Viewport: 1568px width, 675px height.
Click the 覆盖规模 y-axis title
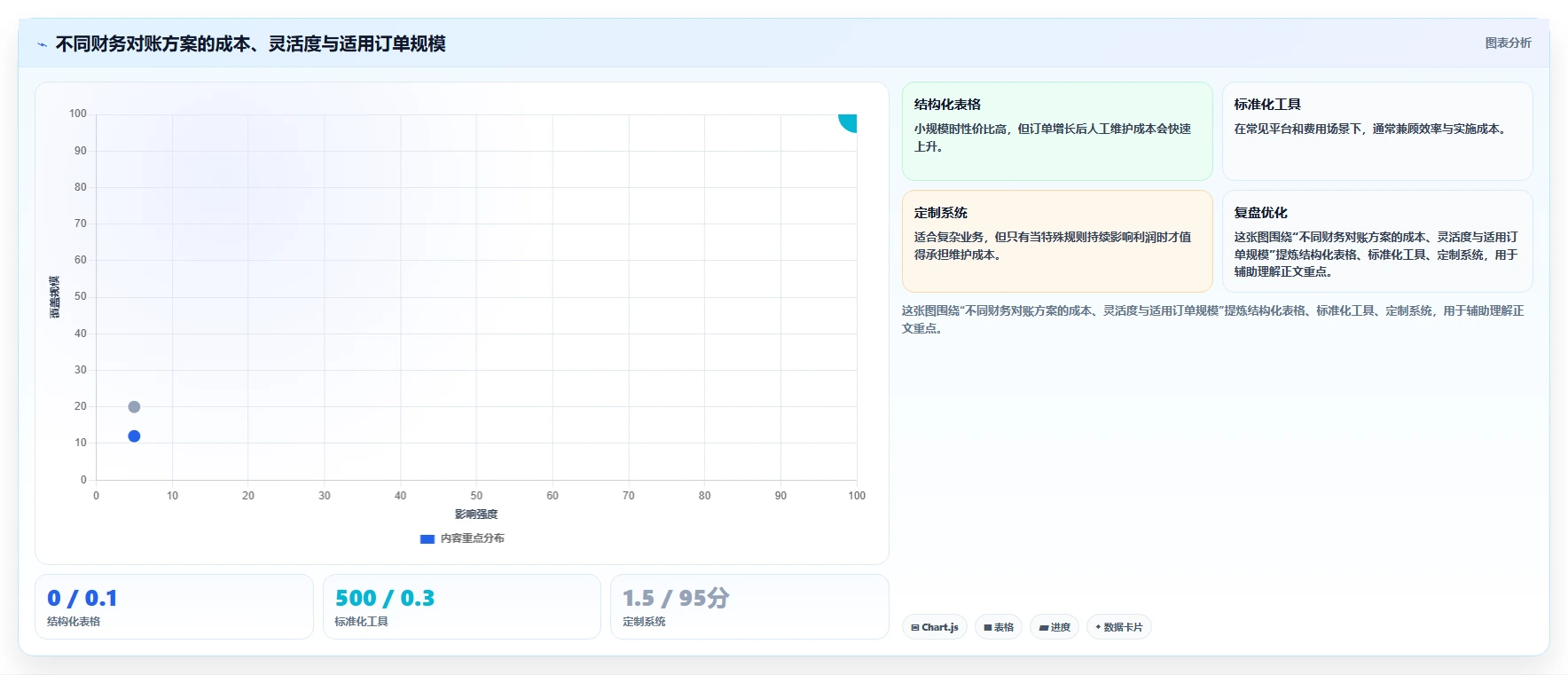[55, 297]
